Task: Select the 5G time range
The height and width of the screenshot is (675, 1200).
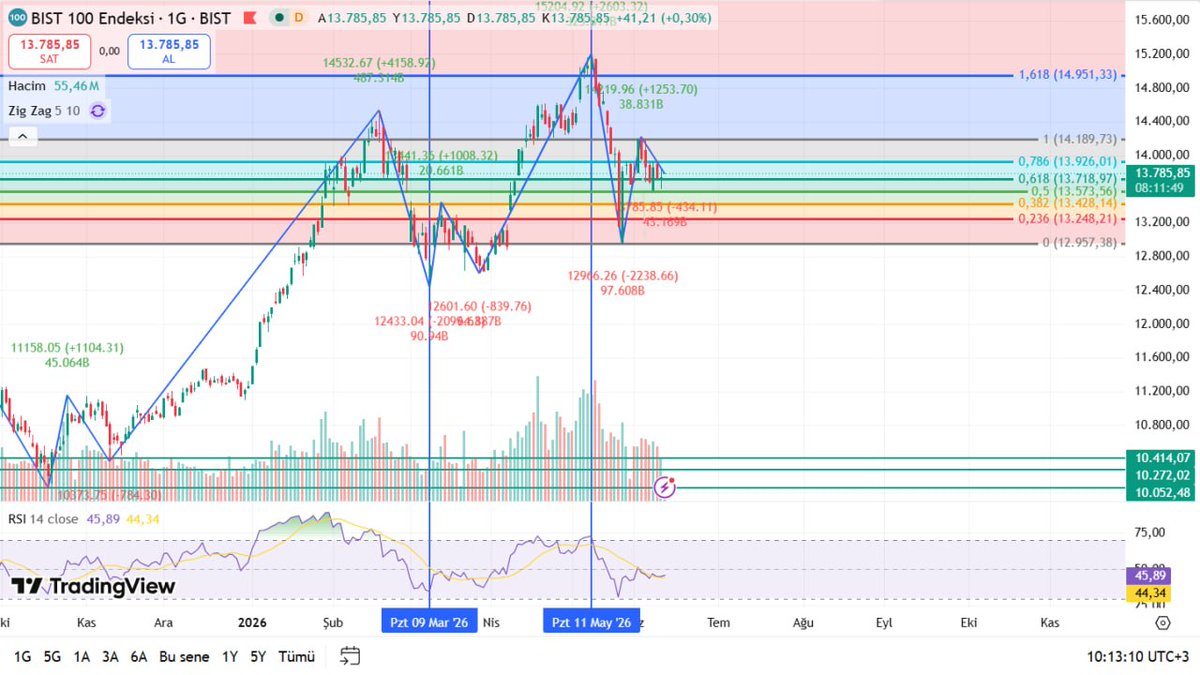Action: pyautogui.click(x=52, y=657)
